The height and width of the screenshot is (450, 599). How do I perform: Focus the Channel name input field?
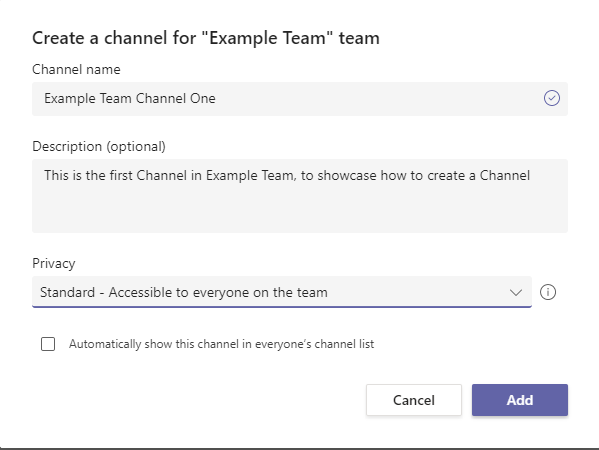[300, 99]
